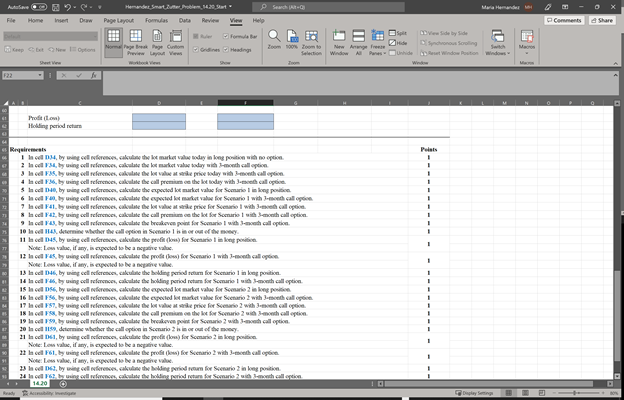Click blue cell next to Profit (Loss) in column D
This screenshot has width=624, height=400.
point(159,117)
